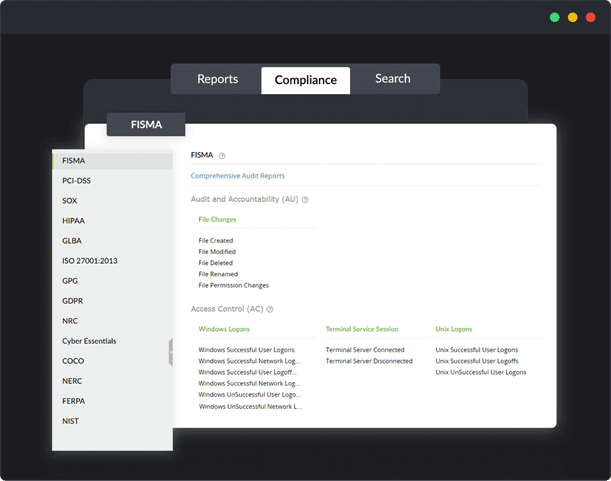This screenshot has height=481, width=611.
Task: Open Terminal Server Connected report
Action: pyautogui.click(x=365, y=350)
